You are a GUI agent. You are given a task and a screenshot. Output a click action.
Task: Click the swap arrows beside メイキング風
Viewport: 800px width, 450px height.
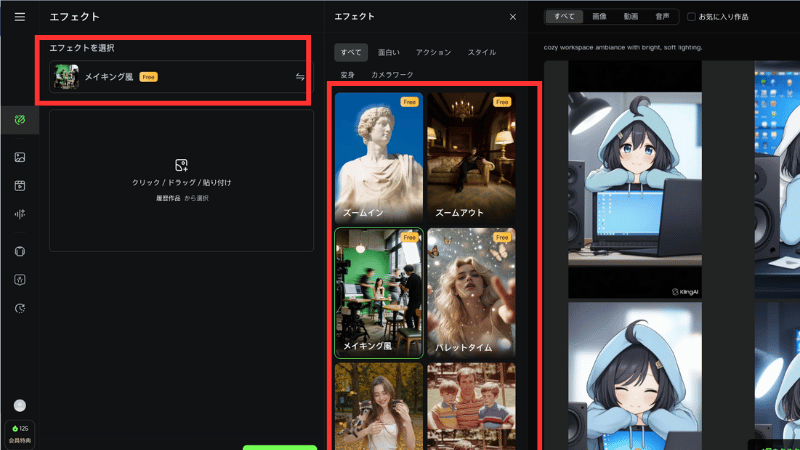300,77
